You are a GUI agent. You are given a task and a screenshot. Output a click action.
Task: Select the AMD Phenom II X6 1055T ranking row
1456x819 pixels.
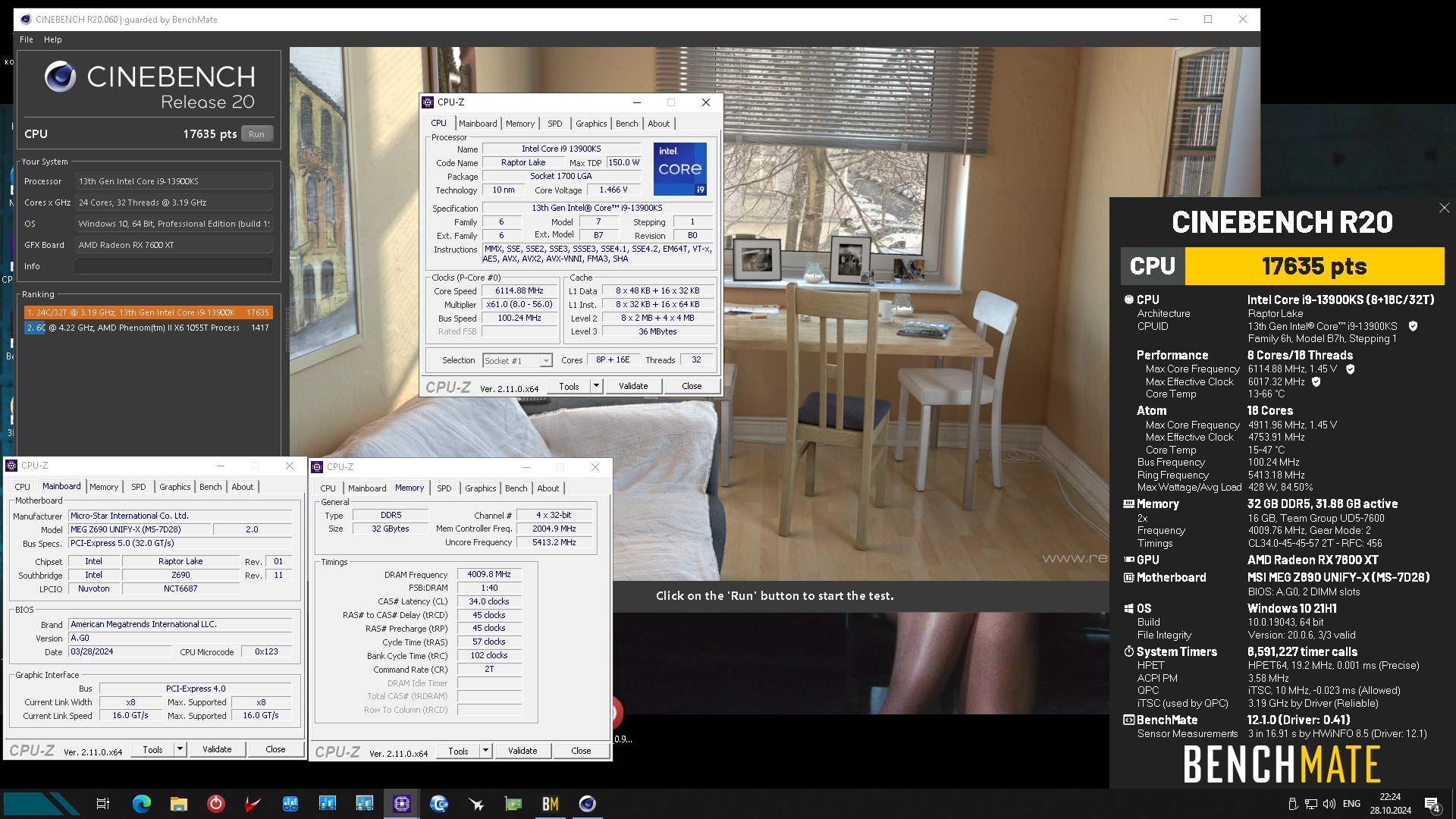tap(148, 328)
